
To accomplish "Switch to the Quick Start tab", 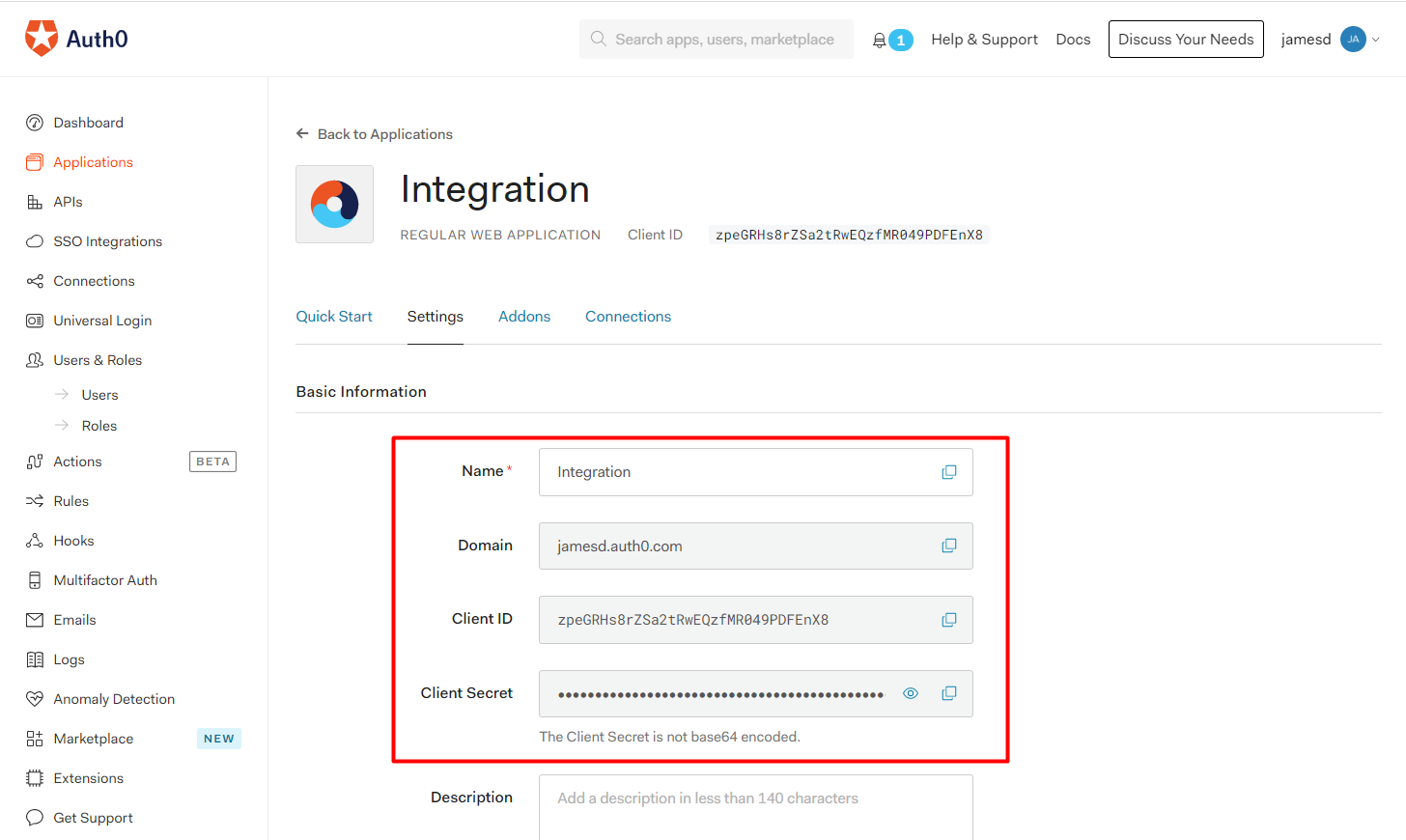I will [334, 317].
